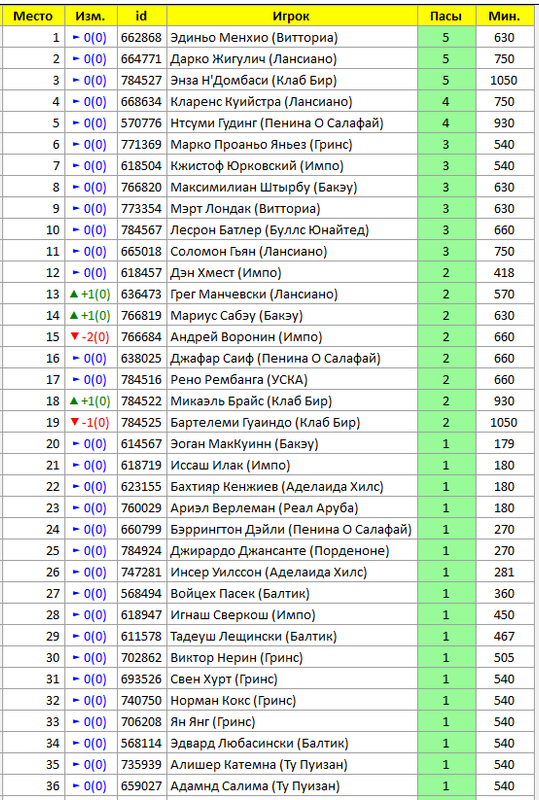The width and height of the screenshot is (539, 800).
Task: Click the blue arrow in row 12
Action: pyautogui.click(x=77, y=272)
